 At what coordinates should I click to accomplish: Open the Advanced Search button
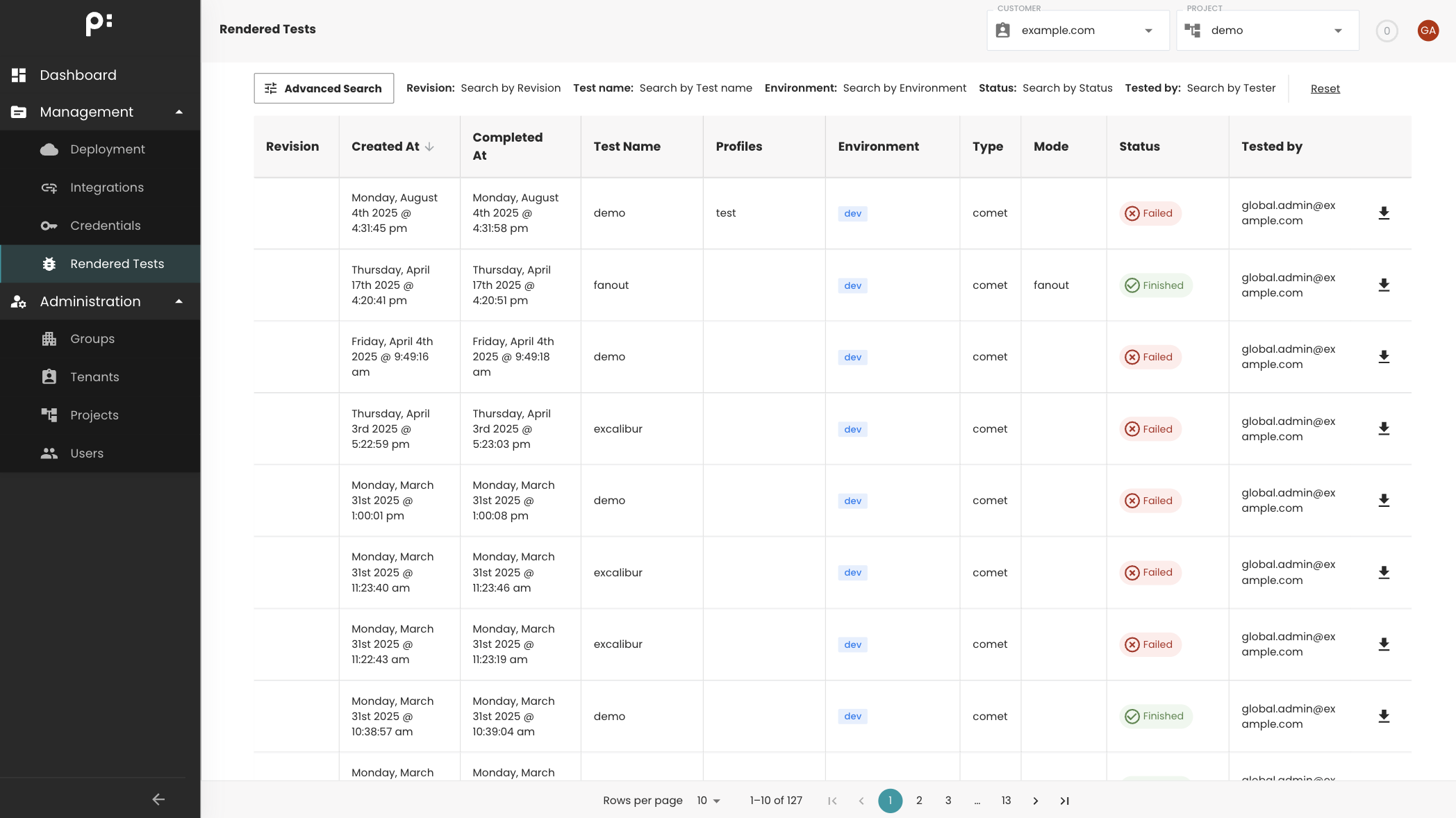(324, 88)
